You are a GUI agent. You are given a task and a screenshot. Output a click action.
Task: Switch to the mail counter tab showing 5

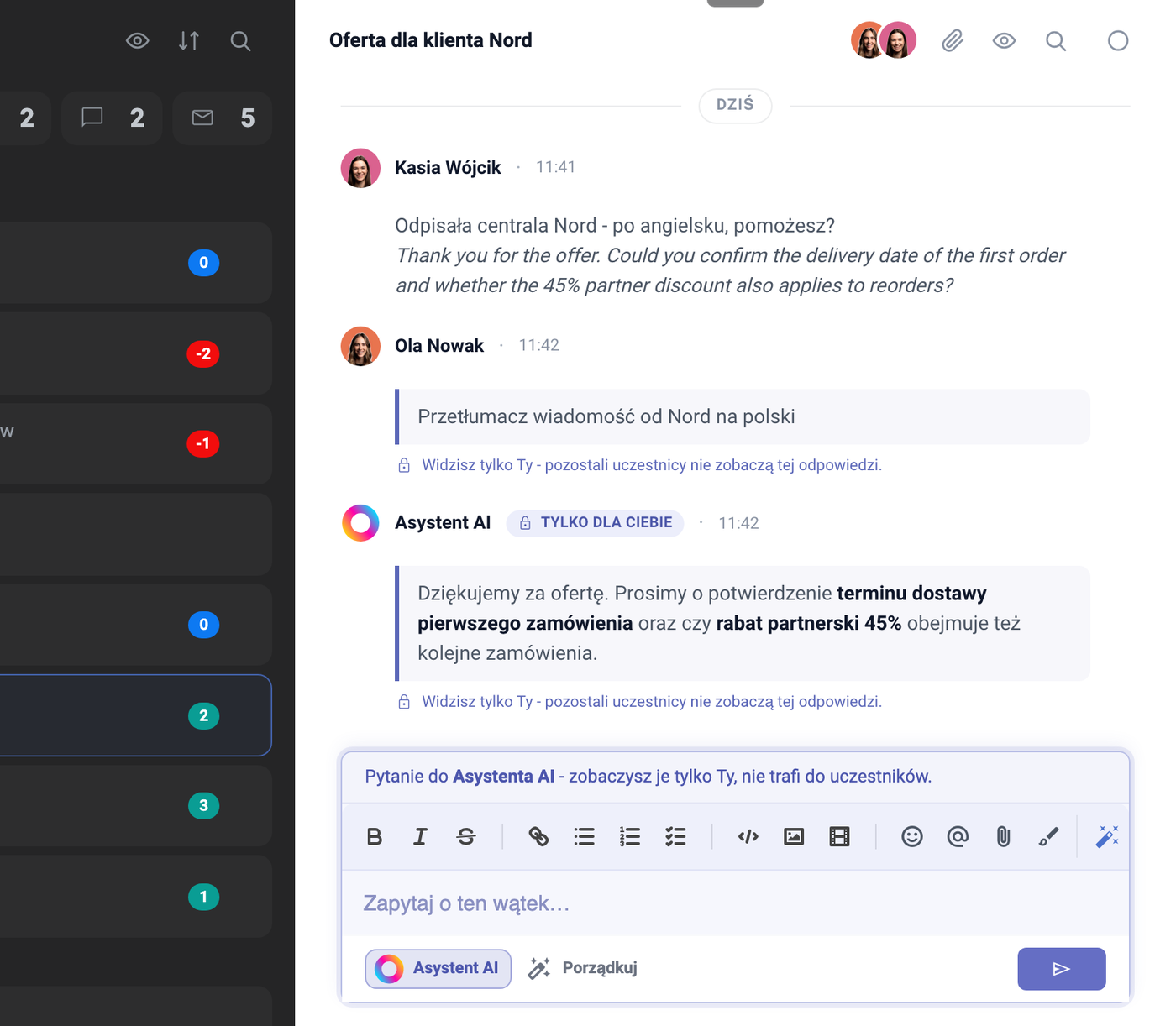[x=222, y=118]
